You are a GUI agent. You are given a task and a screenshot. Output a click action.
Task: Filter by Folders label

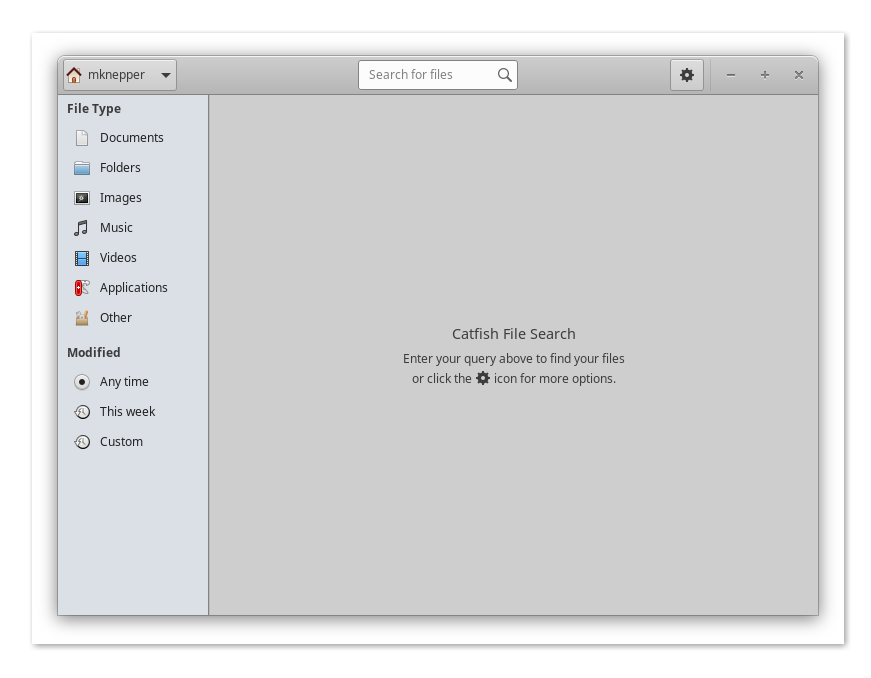pyautogui.click(x=120, y=168)
